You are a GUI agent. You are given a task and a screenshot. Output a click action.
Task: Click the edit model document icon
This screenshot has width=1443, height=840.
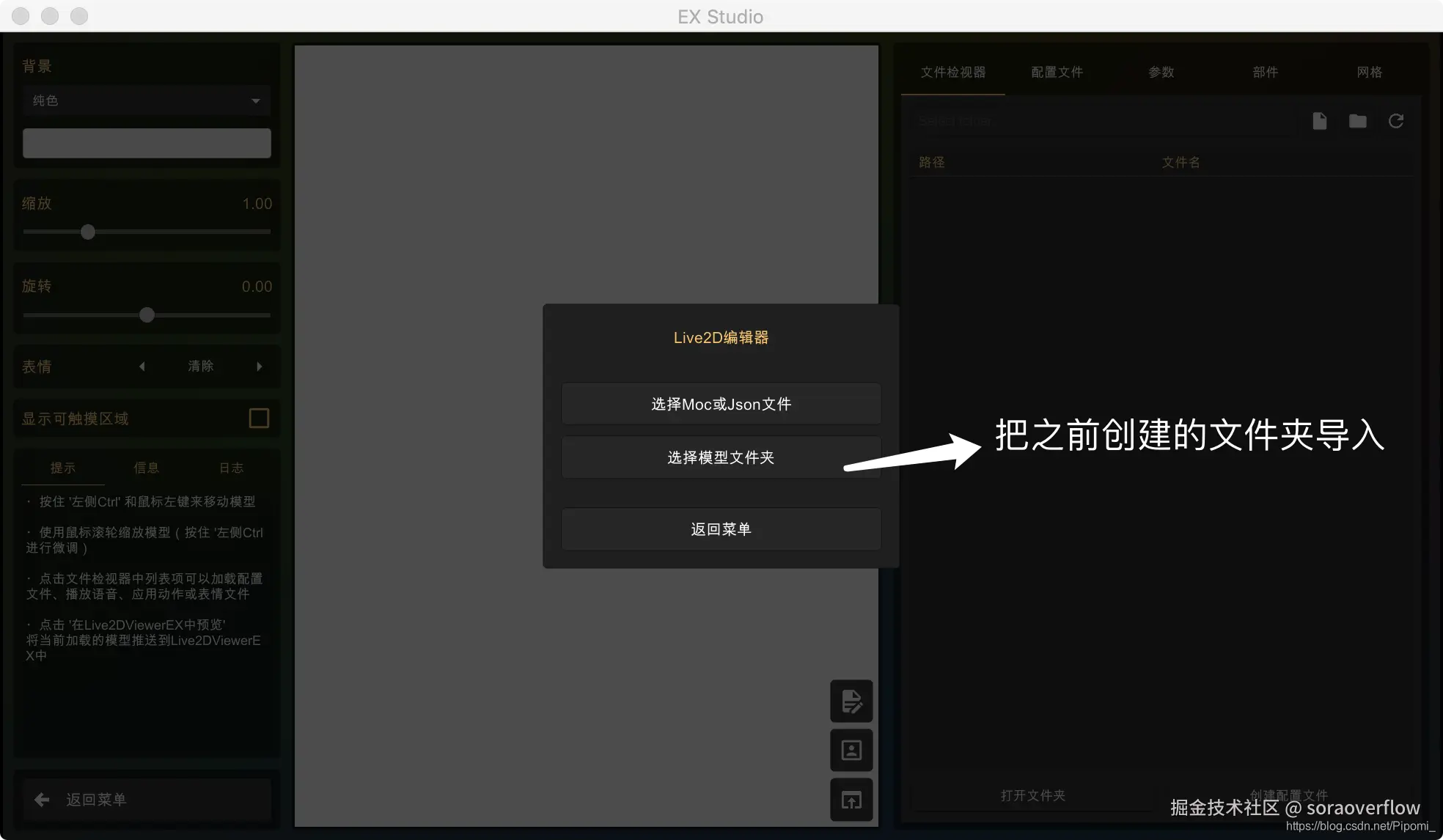pos(851,701)
